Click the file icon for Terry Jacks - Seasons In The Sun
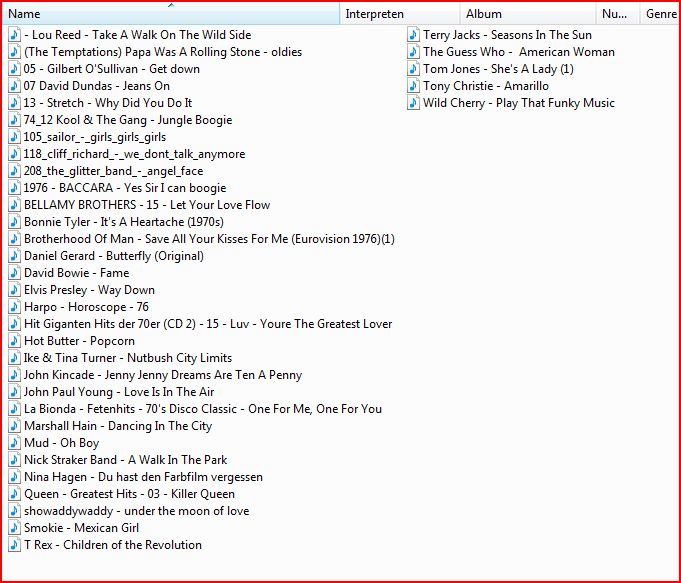The width and height of the screenshot is (681, 583). tap(413, 35)
